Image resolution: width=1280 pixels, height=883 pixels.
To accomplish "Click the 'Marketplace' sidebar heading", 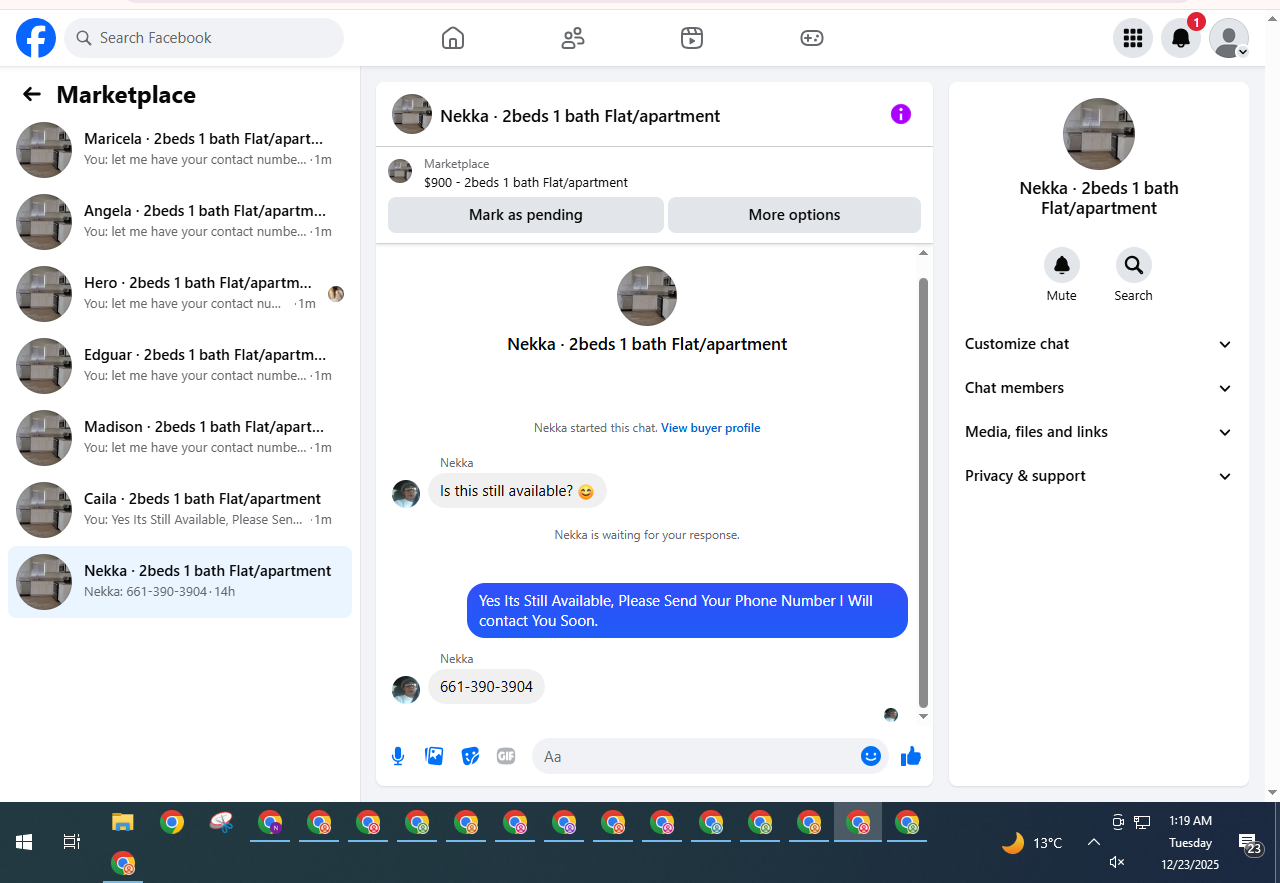I will (x=126, y=95).
